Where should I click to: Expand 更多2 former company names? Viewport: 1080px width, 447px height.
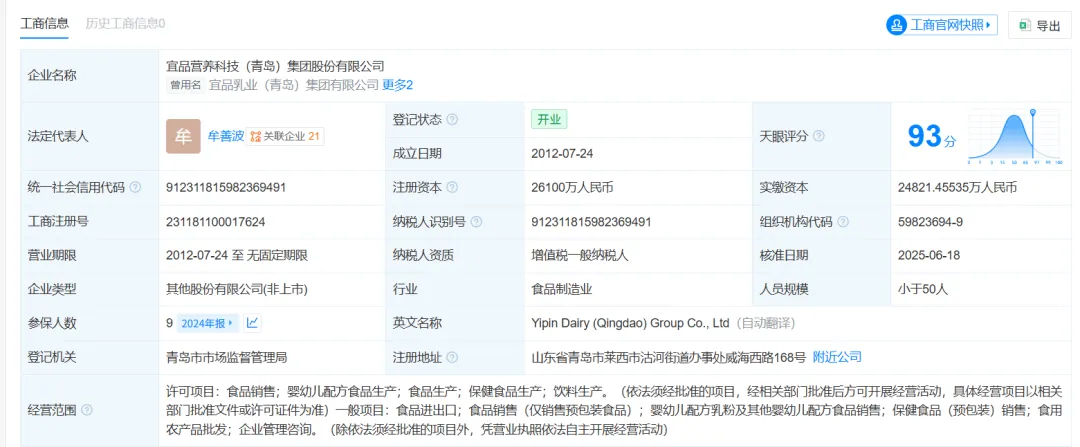click(397, 85)
